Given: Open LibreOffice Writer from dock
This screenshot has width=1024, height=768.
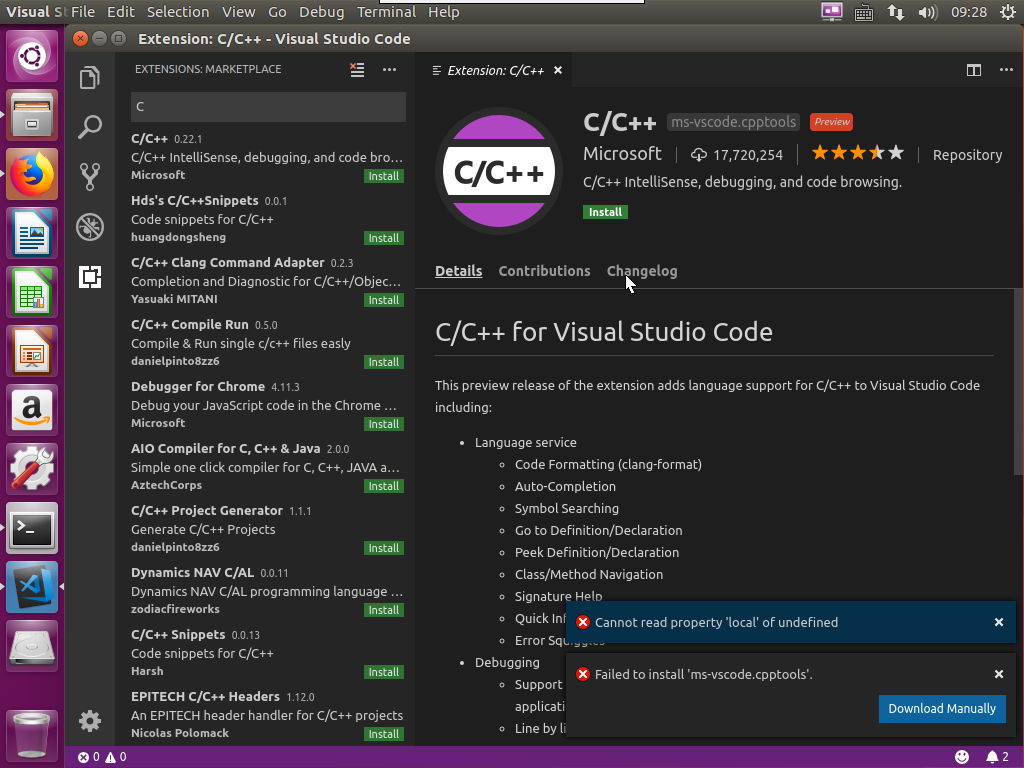Looking at the screenshot, I should point(31,233).
